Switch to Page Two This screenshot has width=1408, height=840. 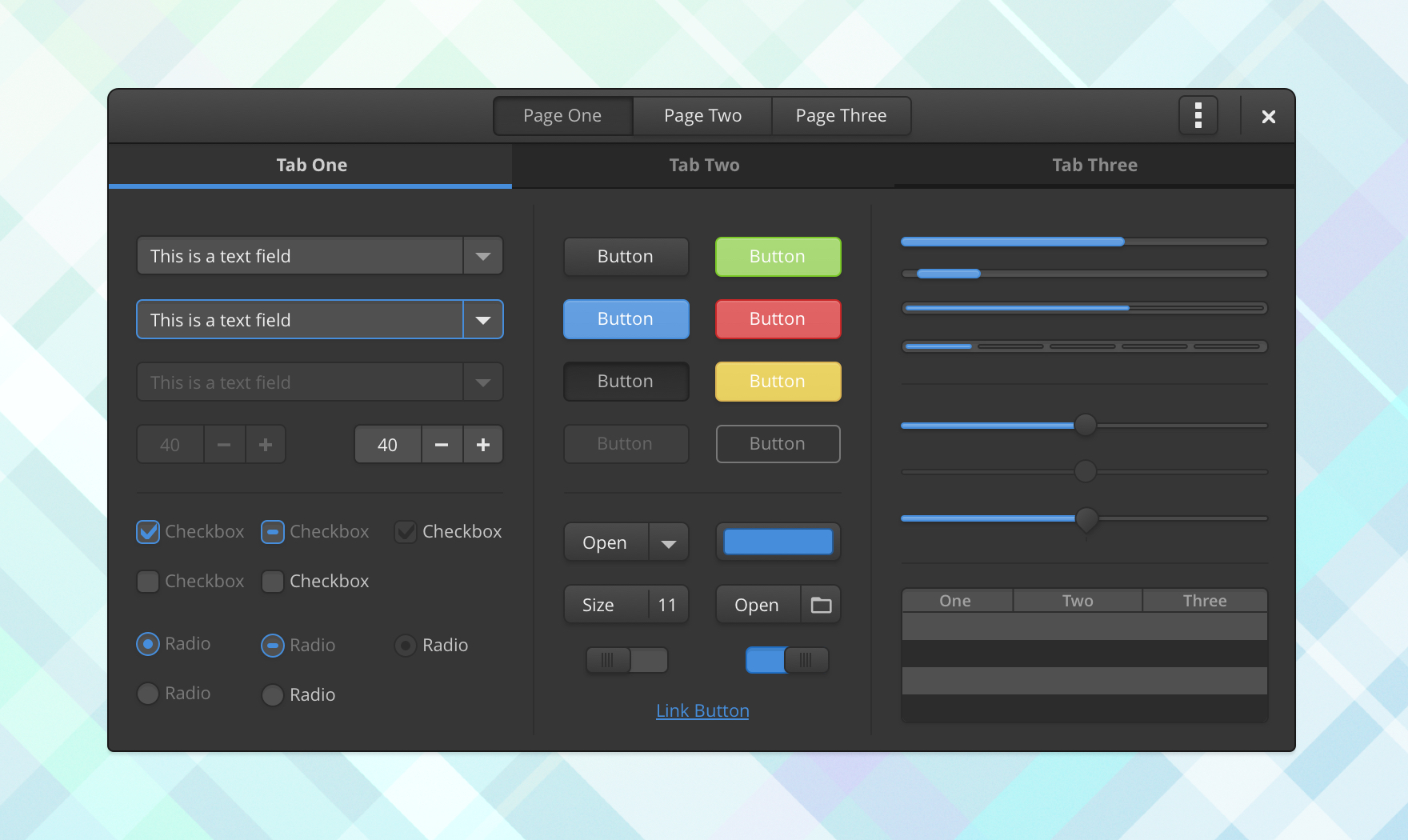(x=702, y=116)
